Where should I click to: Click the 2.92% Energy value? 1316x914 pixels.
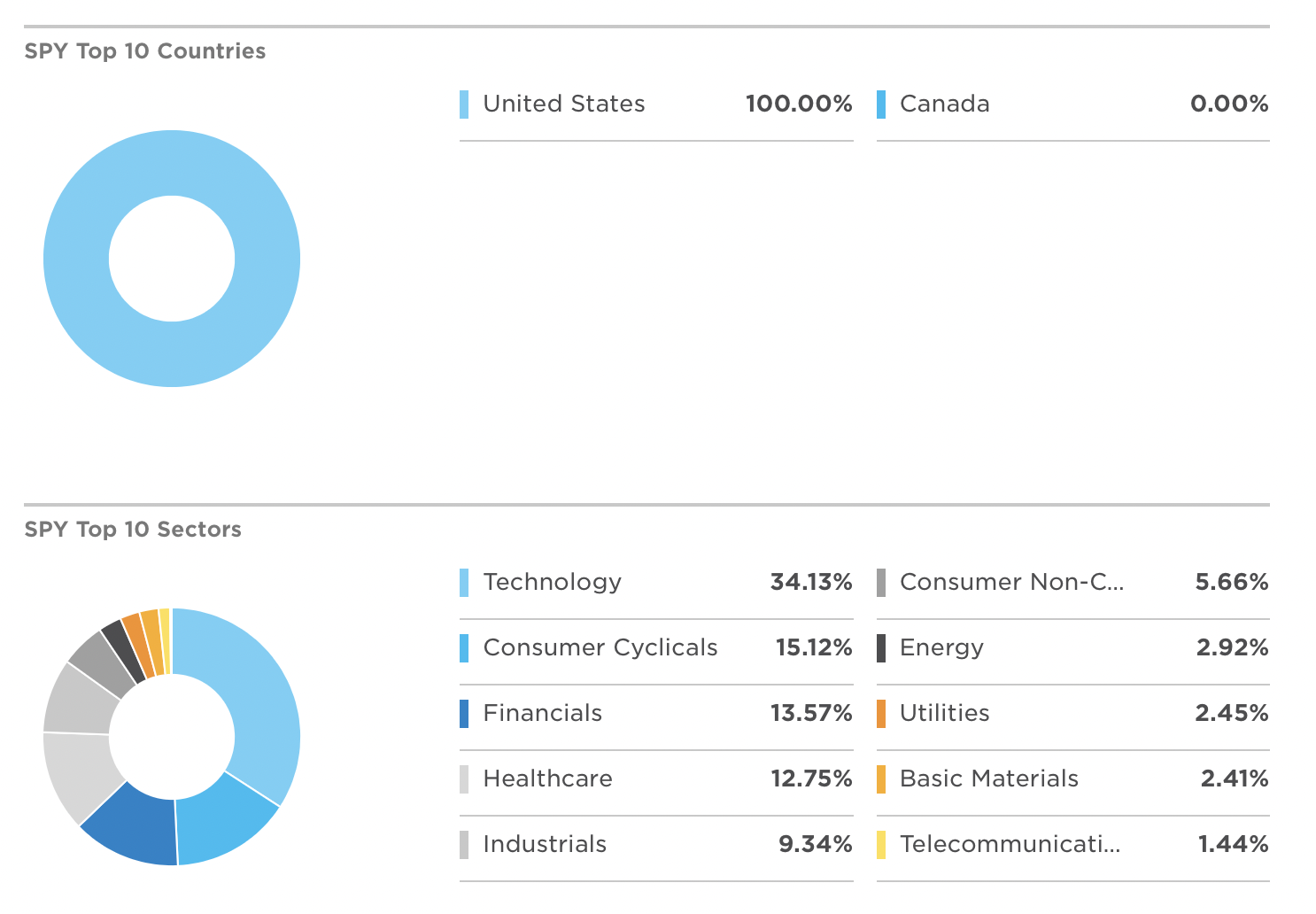(1233, 647)
